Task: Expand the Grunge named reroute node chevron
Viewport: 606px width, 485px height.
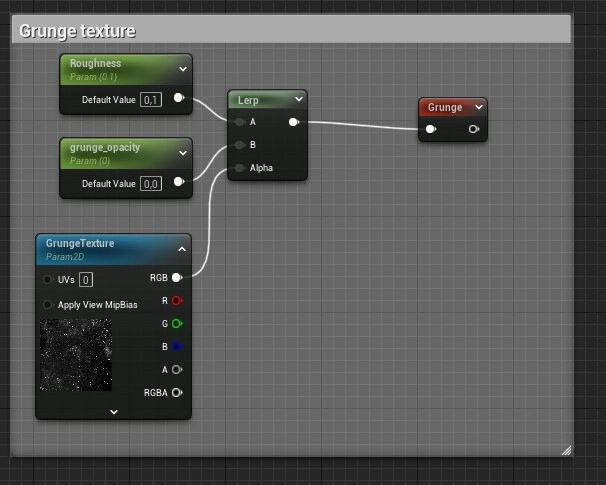Action: pos(479,107)
